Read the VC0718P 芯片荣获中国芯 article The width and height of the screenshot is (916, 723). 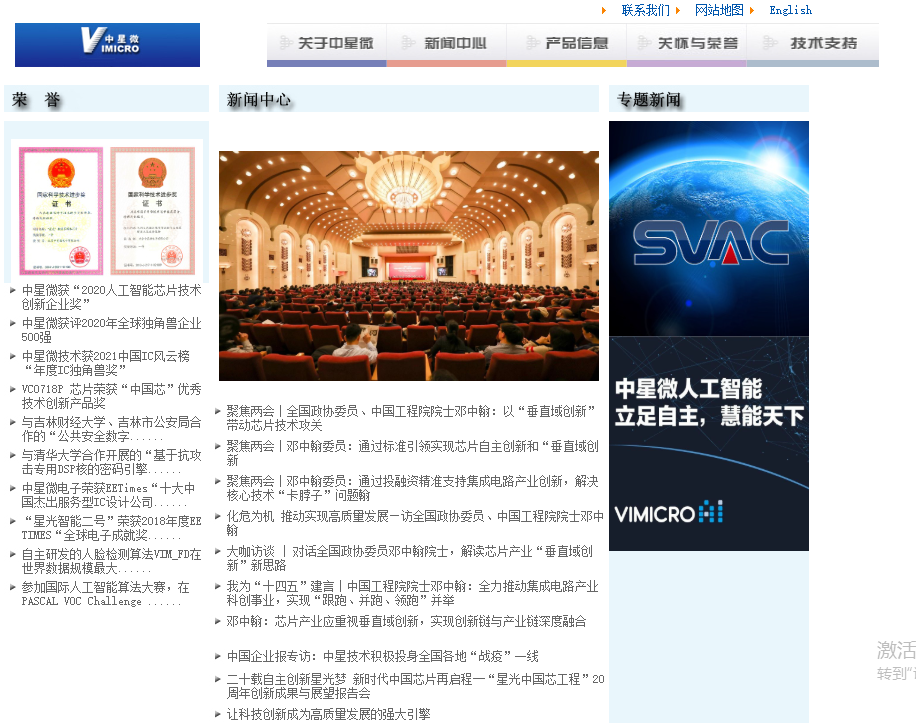point(111,396)
